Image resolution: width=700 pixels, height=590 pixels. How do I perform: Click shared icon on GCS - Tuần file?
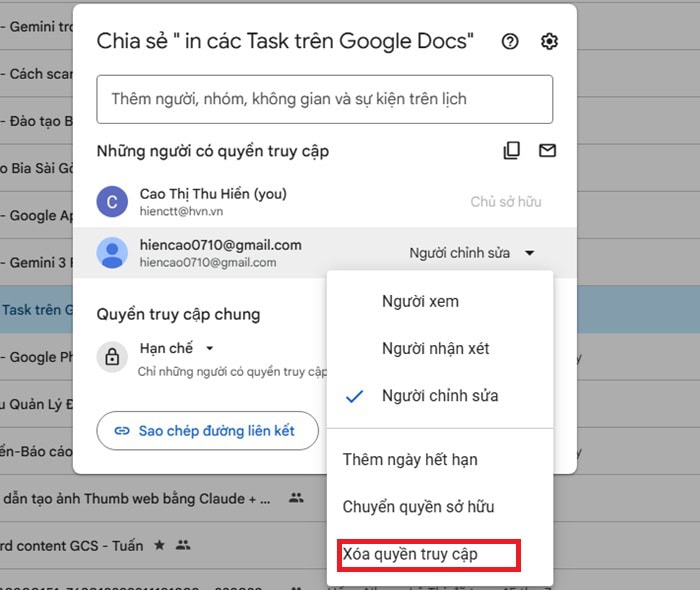(x=183, y=545)
